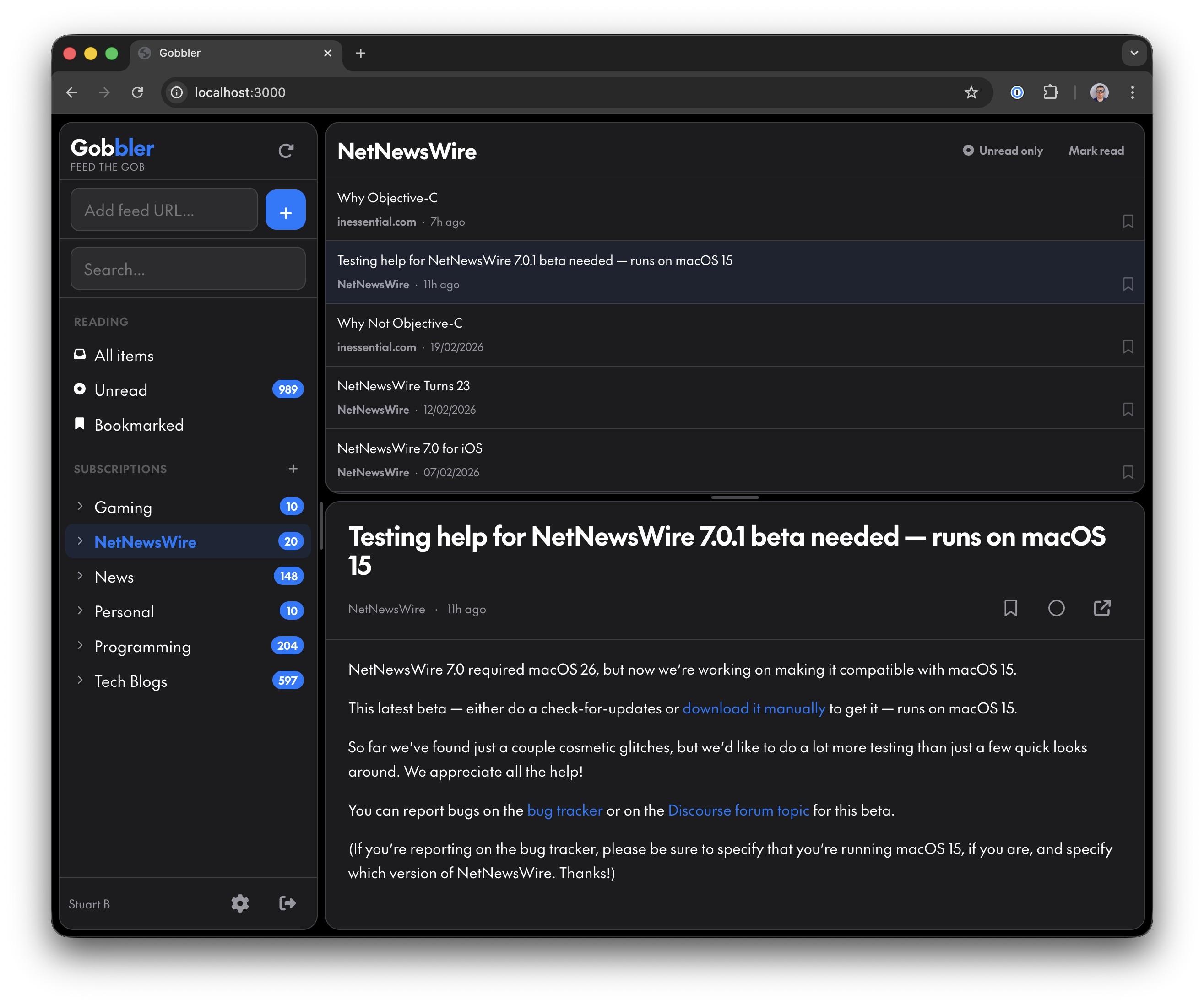Screen dimensions: 1204x1005
Task: Click into the Search input field
Action: [188, 269]
